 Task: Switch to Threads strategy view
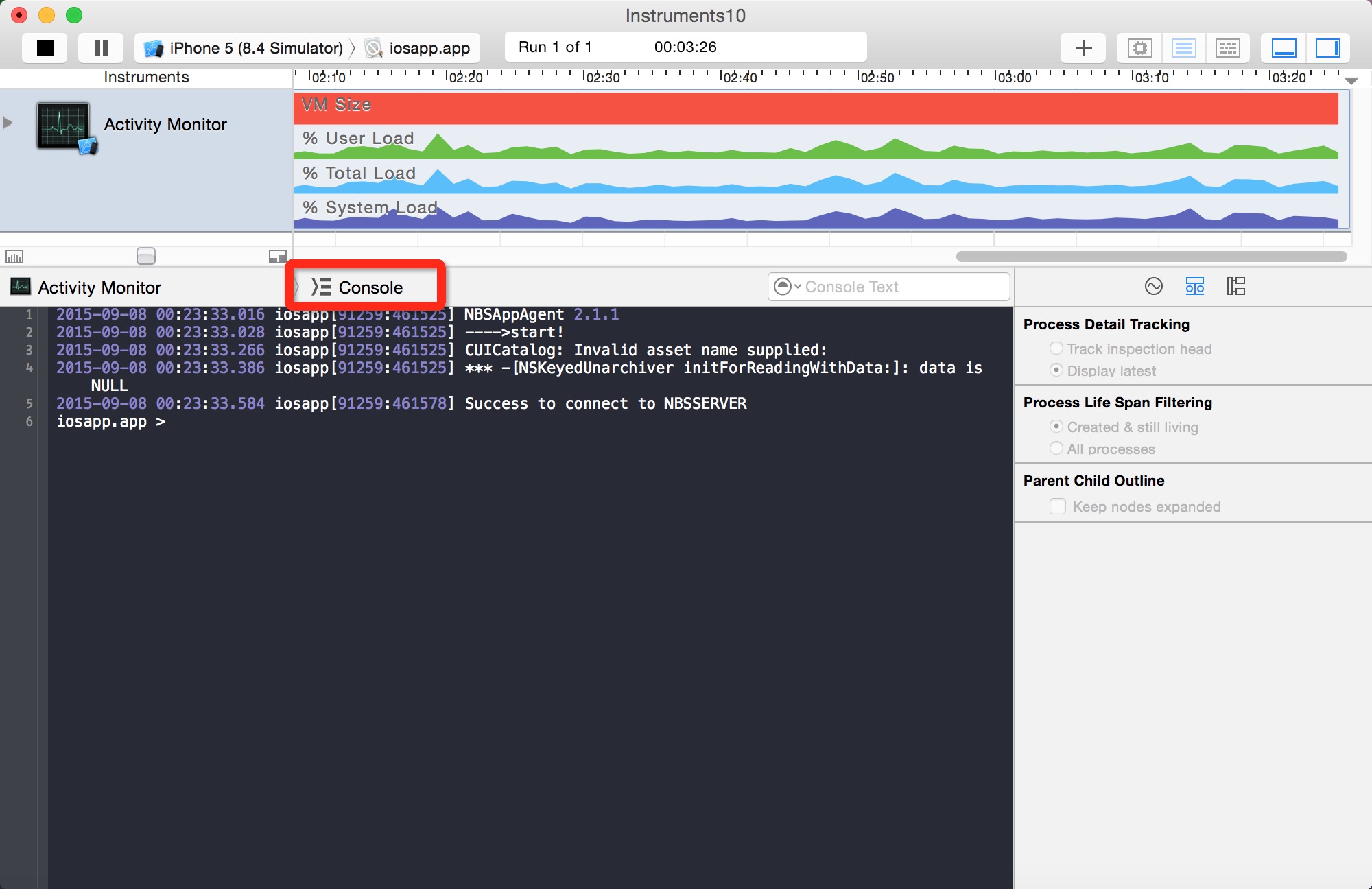[x=1227, y=48]
